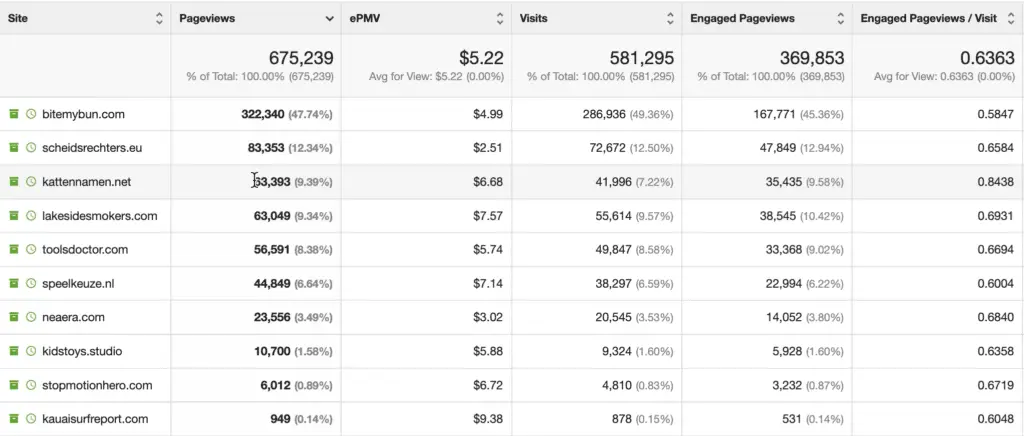Click the green archive icon beside lakesidesmokers.com

coord(14,215)
